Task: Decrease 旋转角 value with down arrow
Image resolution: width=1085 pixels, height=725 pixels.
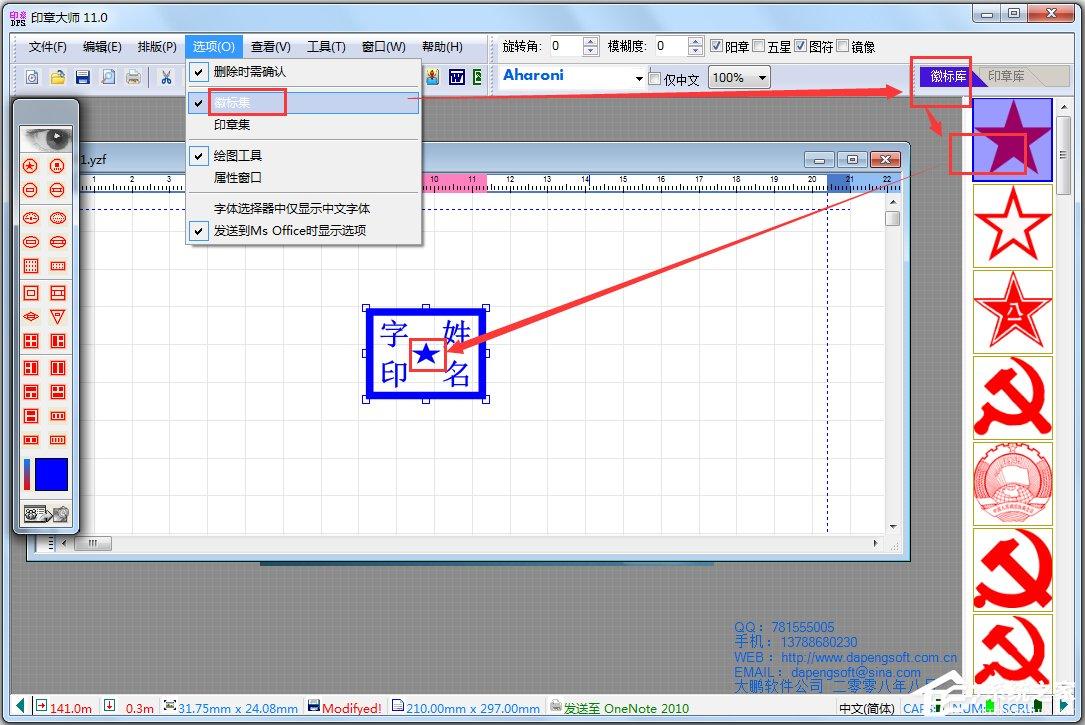Action: click(x=590, y=51)
